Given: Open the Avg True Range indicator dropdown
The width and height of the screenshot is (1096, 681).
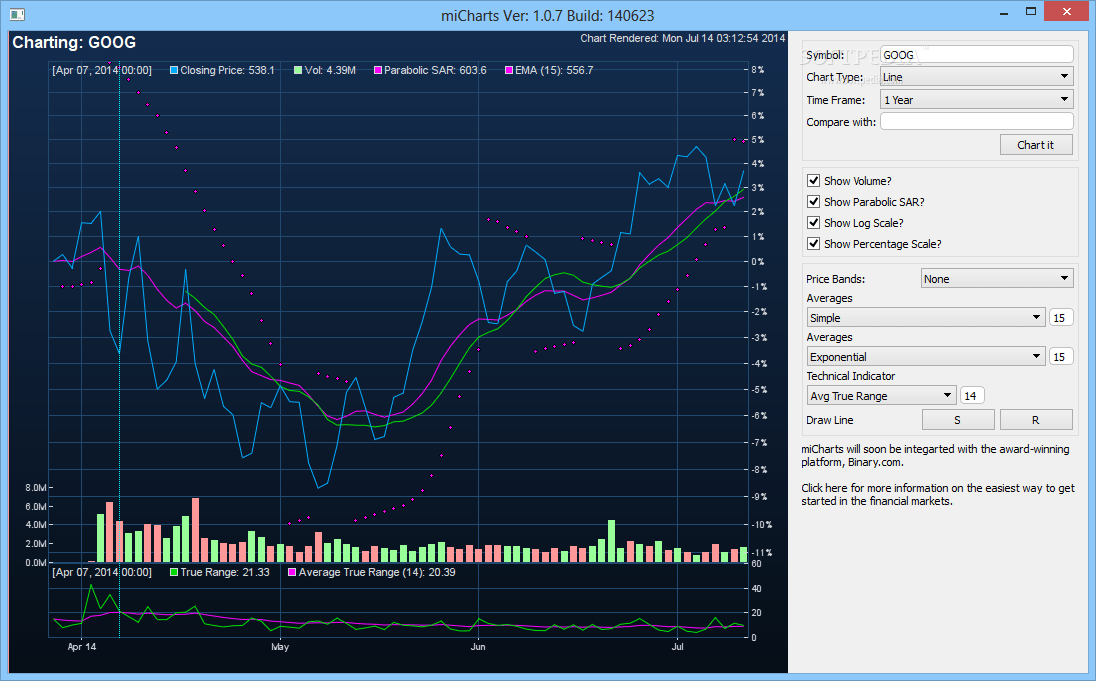Looking at the screenshot, I should [x=881, y=396].
